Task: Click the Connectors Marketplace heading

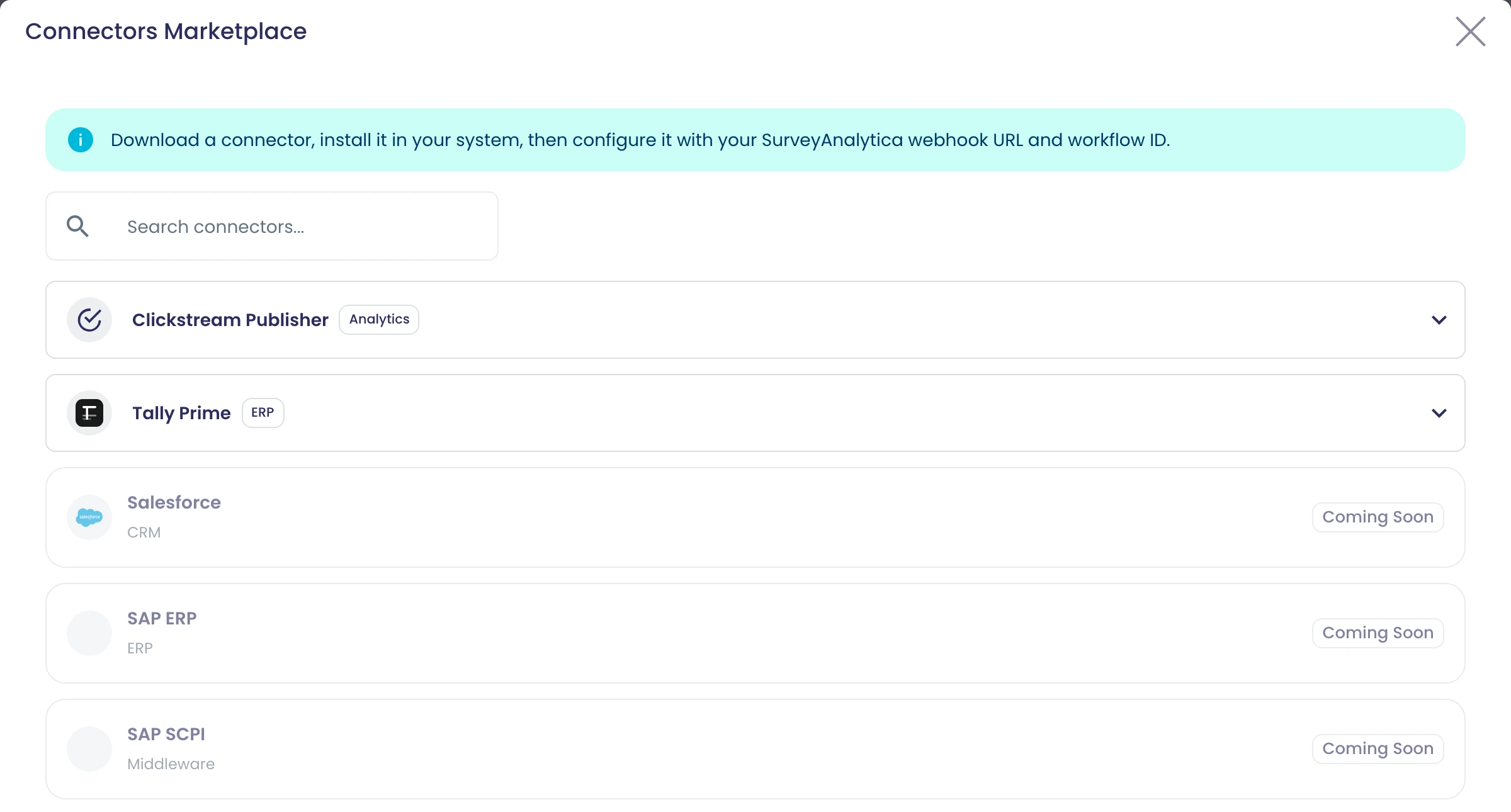Action: coord(166,31)
